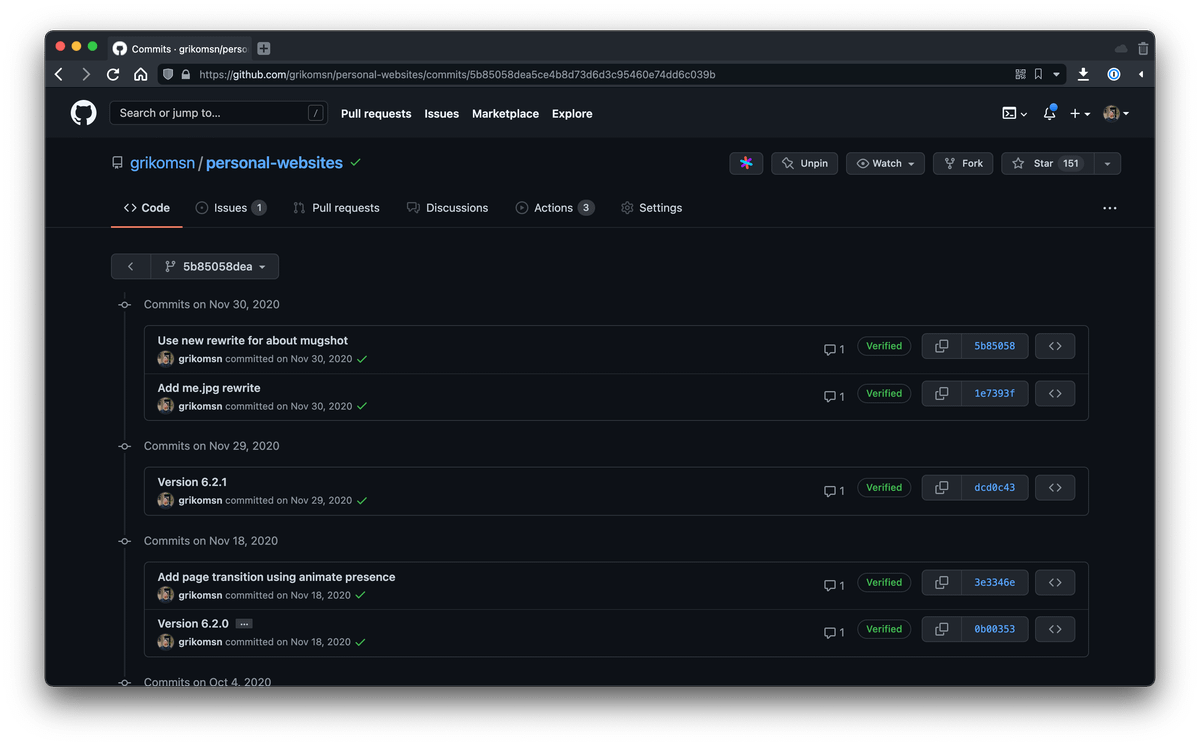The width and height of the screenshot is (1200, 746).
Task: Switch to the Code tab
Action: [x=147, y=208]
